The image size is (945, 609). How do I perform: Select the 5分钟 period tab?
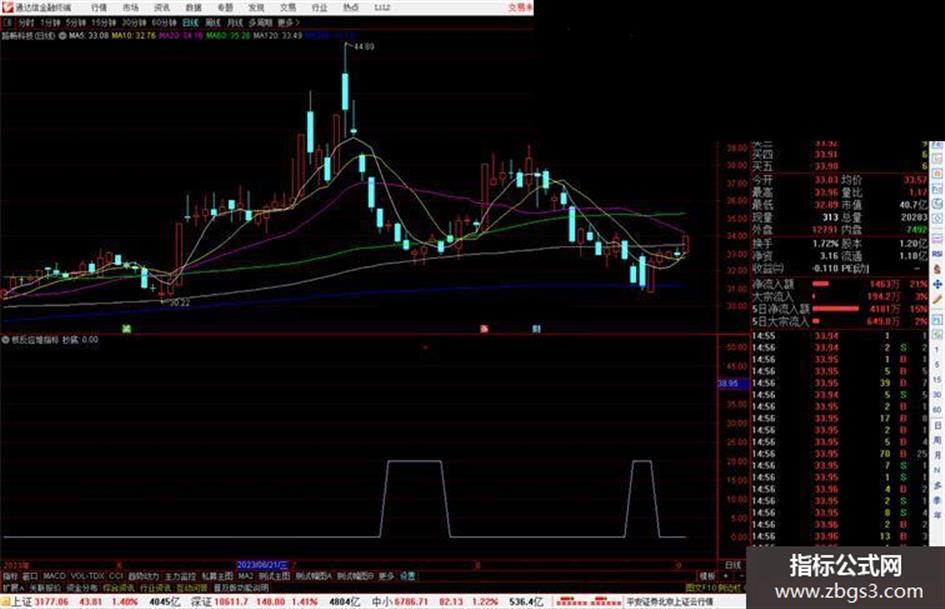click(75, 22)
